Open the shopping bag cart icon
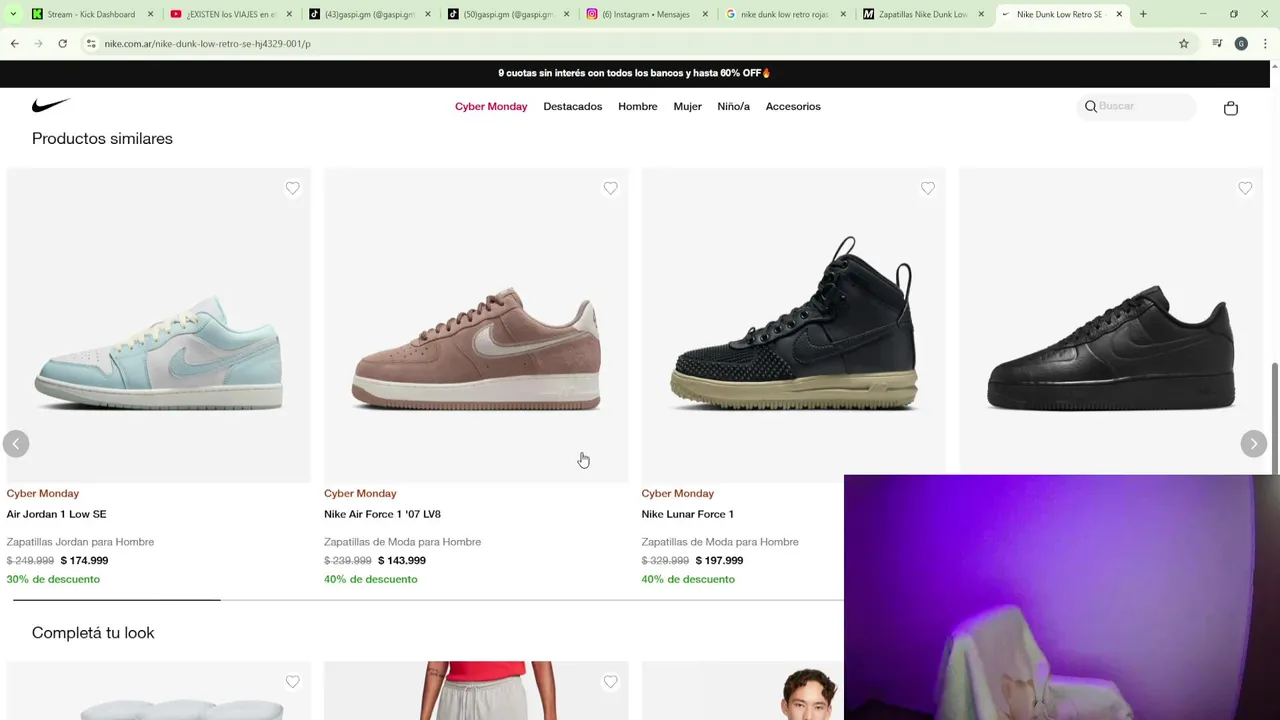The height and width of the screenshot is (720, 1280). coord(1231,108)
